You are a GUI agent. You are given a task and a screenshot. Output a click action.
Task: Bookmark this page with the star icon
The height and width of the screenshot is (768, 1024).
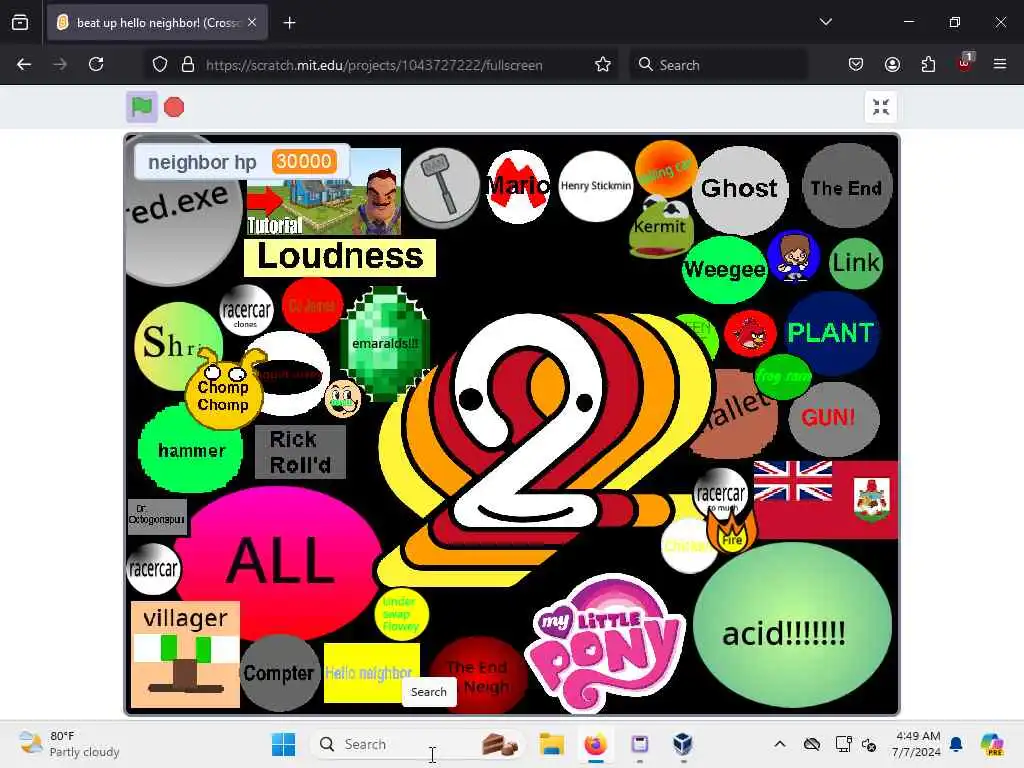[x=603, y=64]
